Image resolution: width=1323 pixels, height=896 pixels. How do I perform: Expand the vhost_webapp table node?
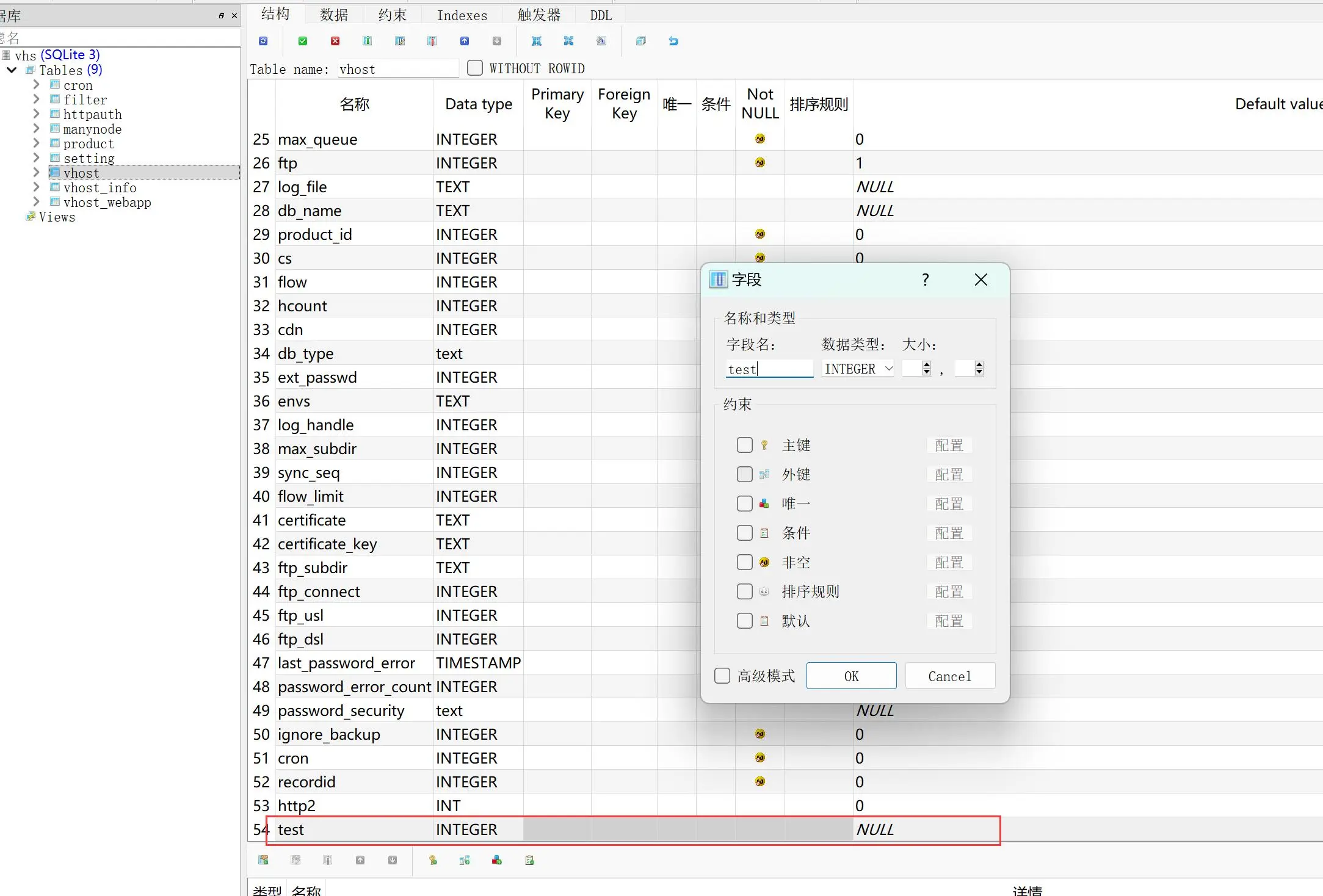(36, 202)
